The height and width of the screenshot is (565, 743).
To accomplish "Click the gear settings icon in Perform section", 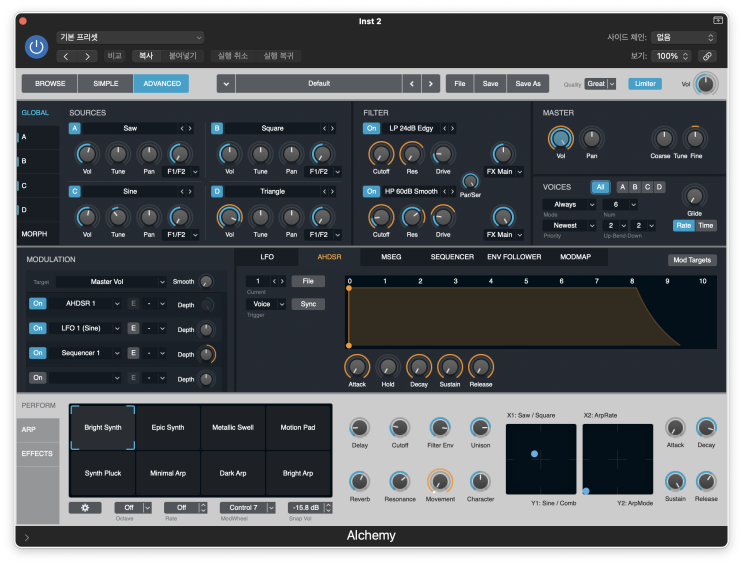I will click(x=85, y=508).
